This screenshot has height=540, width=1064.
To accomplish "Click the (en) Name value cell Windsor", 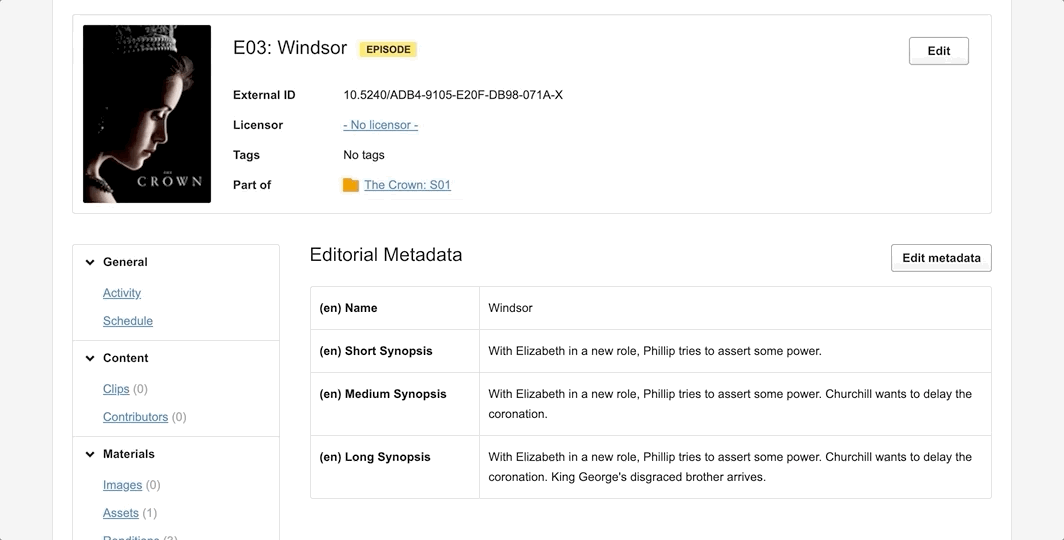I will point(510,308).
